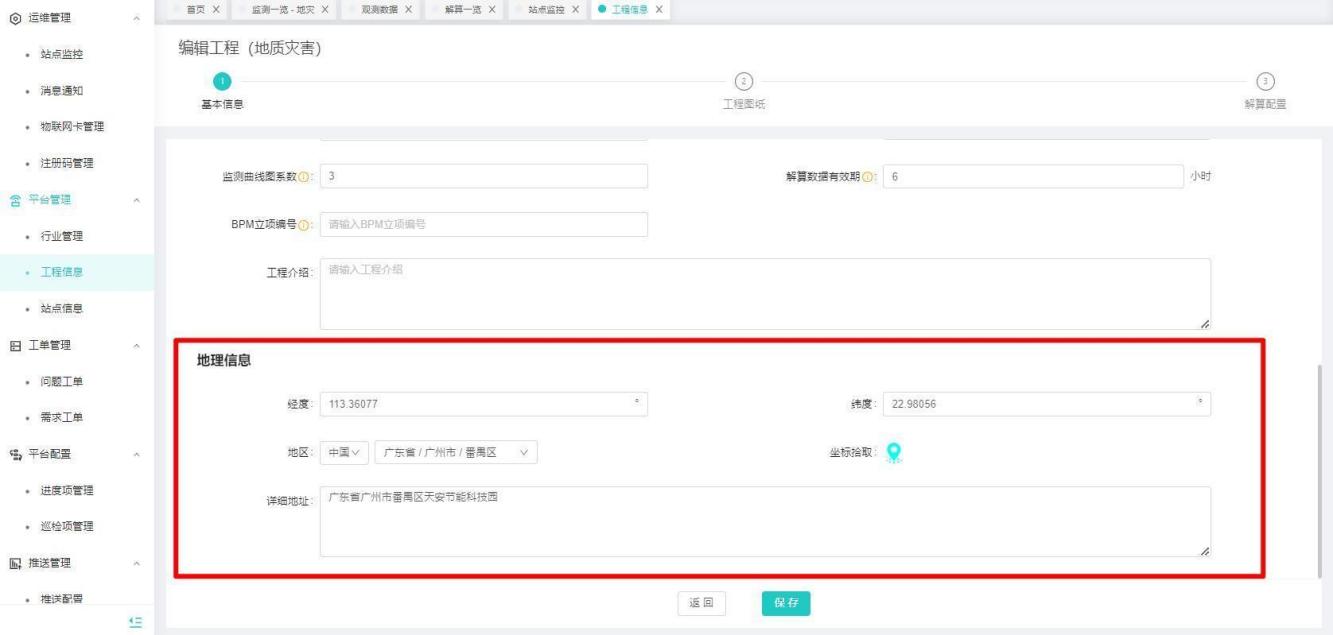Click info icon beside BPM立项编号 label
1333x635 pixels.
pos(303,225)
